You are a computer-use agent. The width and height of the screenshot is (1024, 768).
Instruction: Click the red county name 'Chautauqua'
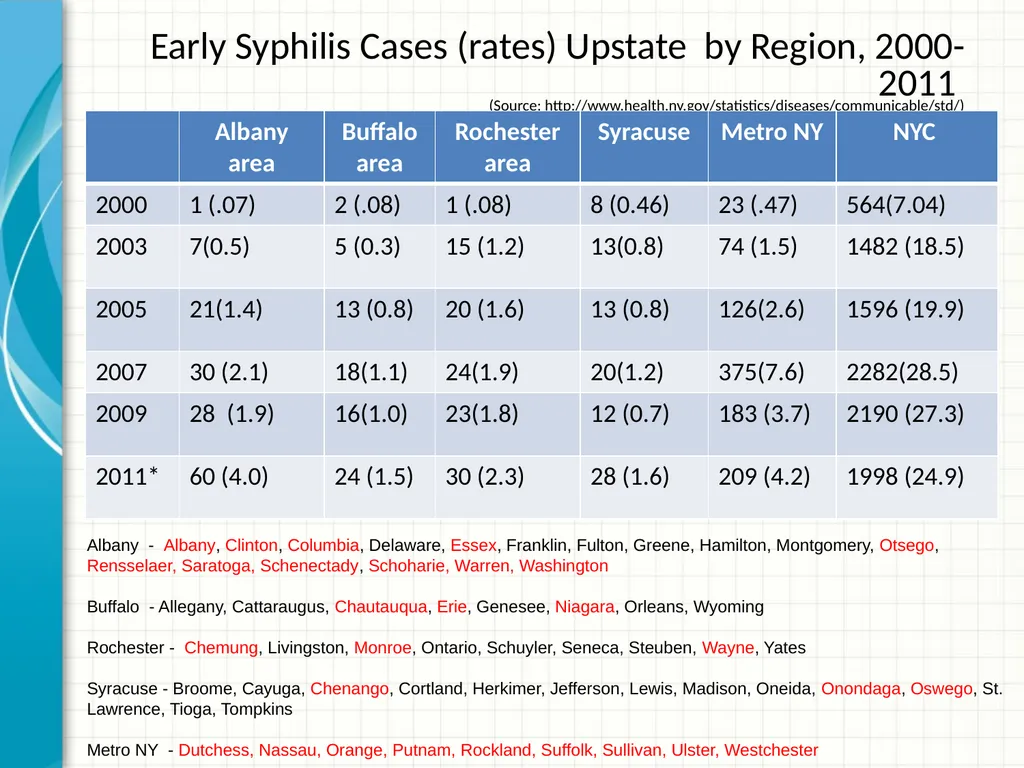click(x=381, y=607)
